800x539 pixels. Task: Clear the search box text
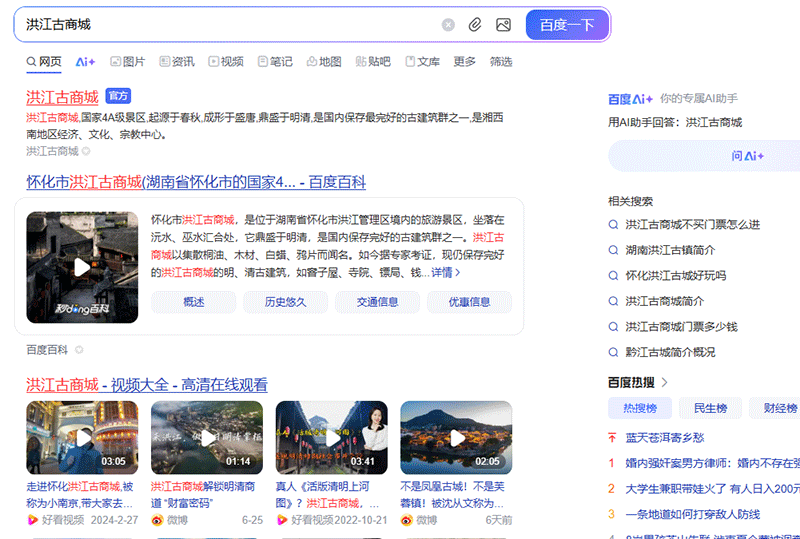[x=448, y=25]
